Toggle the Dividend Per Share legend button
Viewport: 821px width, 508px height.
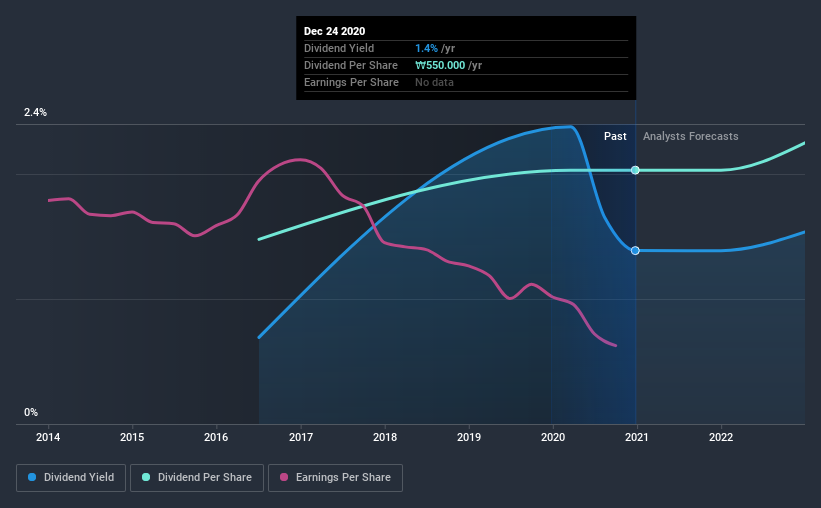point(197,478)
